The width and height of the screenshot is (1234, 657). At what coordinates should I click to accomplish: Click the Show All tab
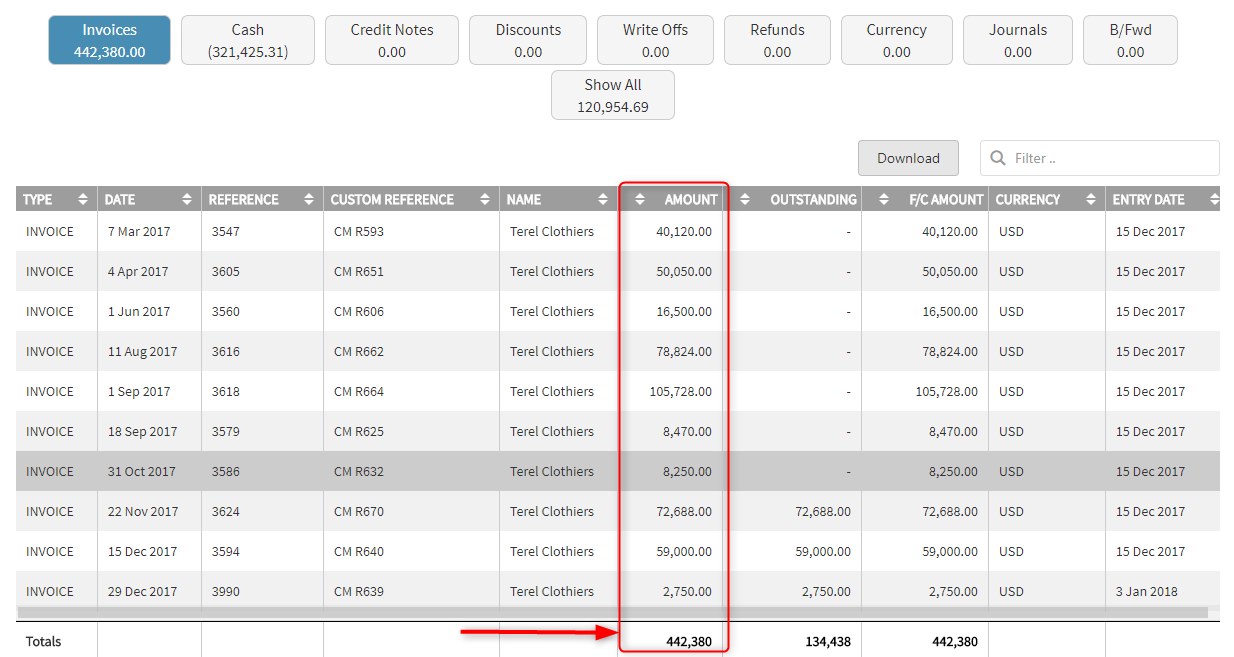613,95
